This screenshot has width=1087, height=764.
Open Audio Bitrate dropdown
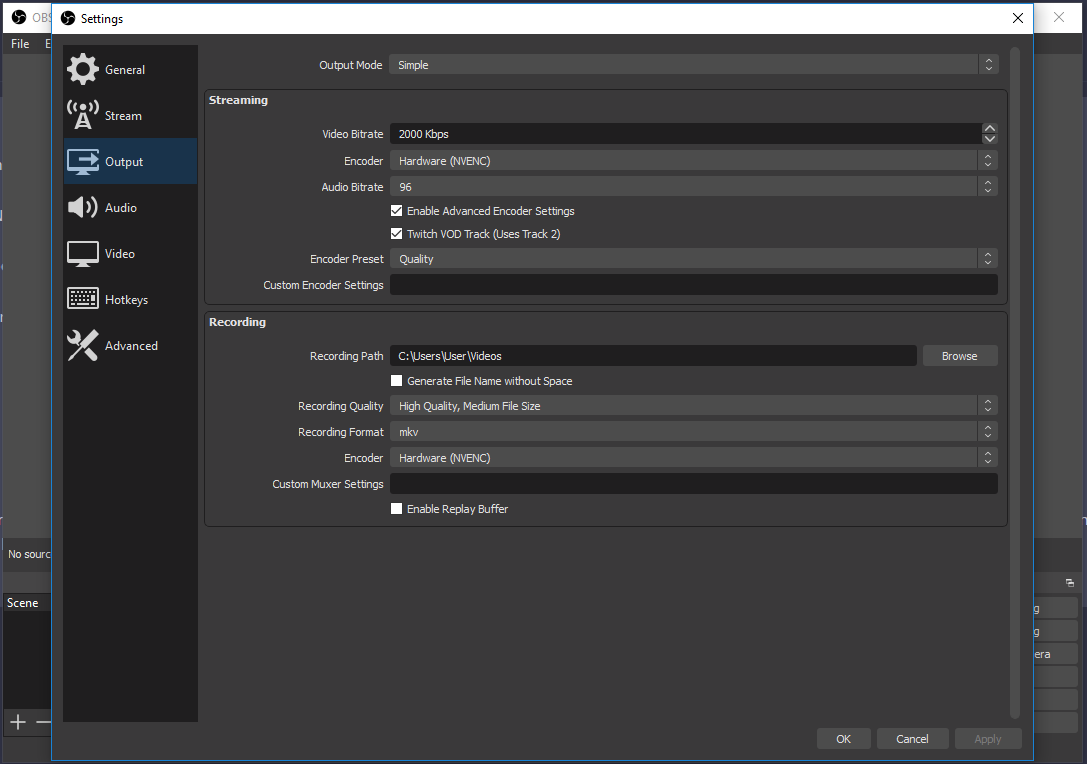point(693,186)
